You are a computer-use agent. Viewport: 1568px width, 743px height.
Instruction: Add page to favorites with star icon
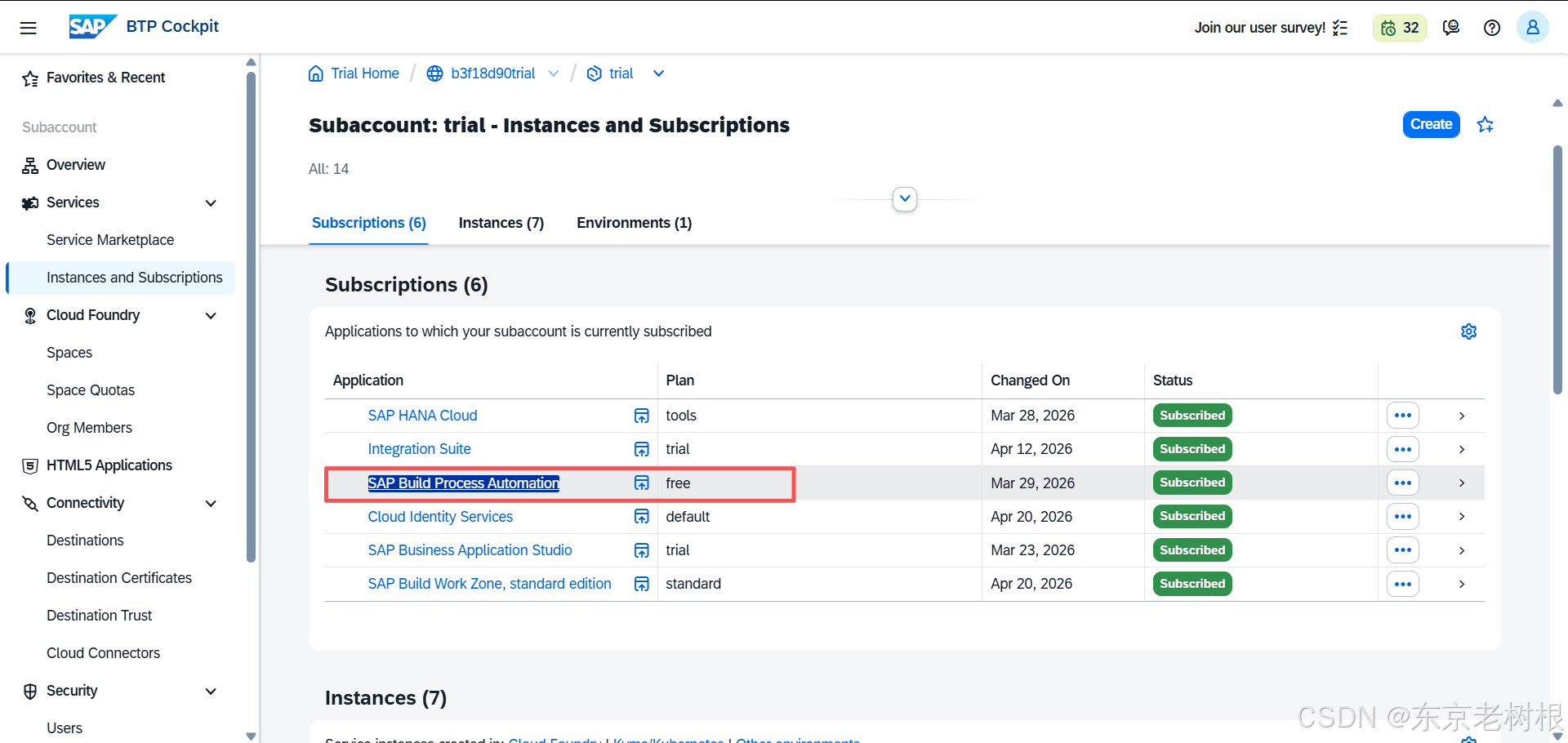pyautogui.click(x=1486, y=125)
